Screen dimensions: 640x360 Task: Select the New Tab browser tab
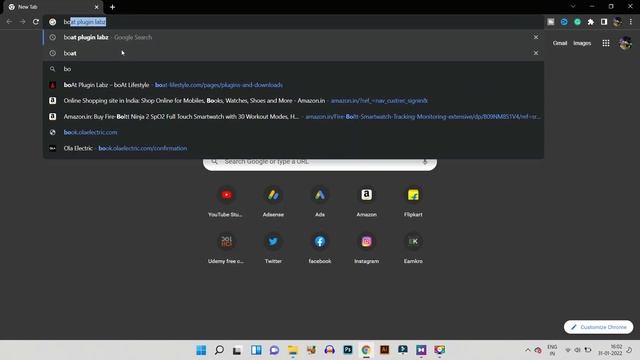click(53, 7)
